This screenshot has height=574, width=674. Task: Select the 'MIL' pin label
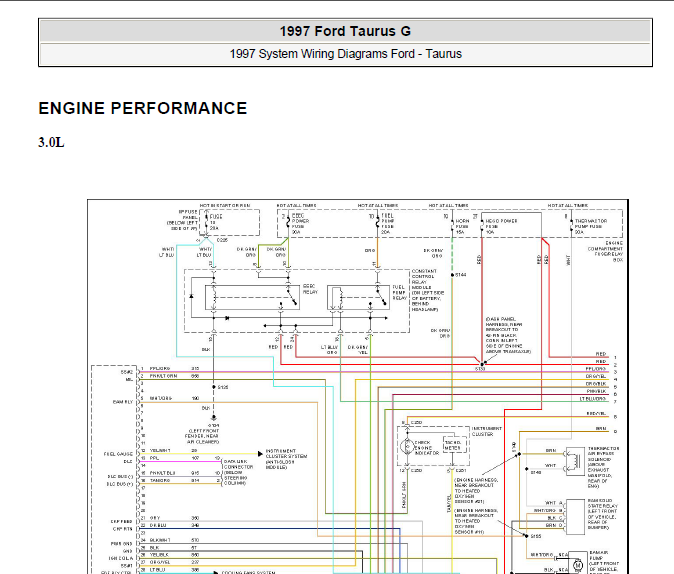coord(129,380)
